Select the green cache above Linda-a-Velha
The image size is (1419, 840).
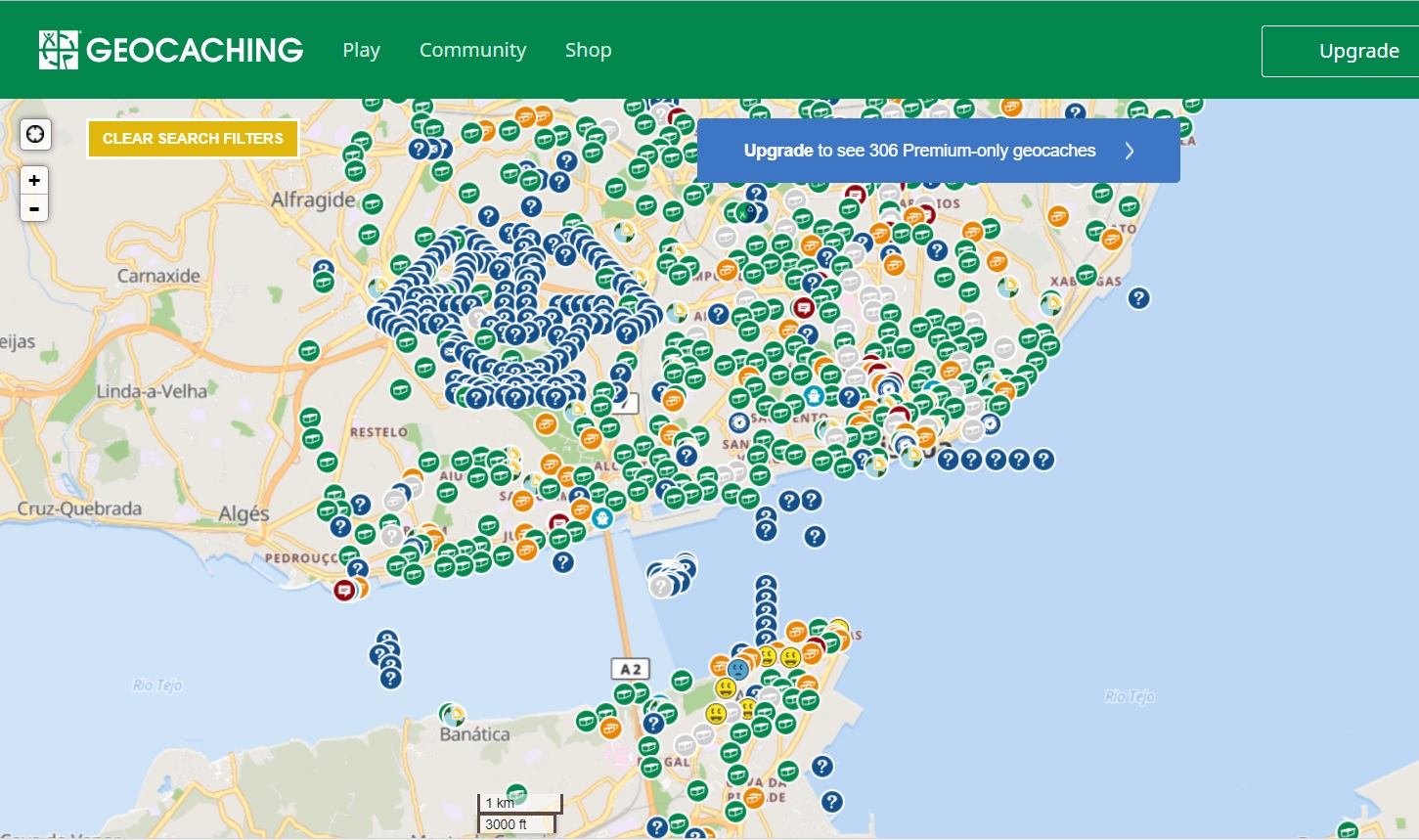coord(309,350)
